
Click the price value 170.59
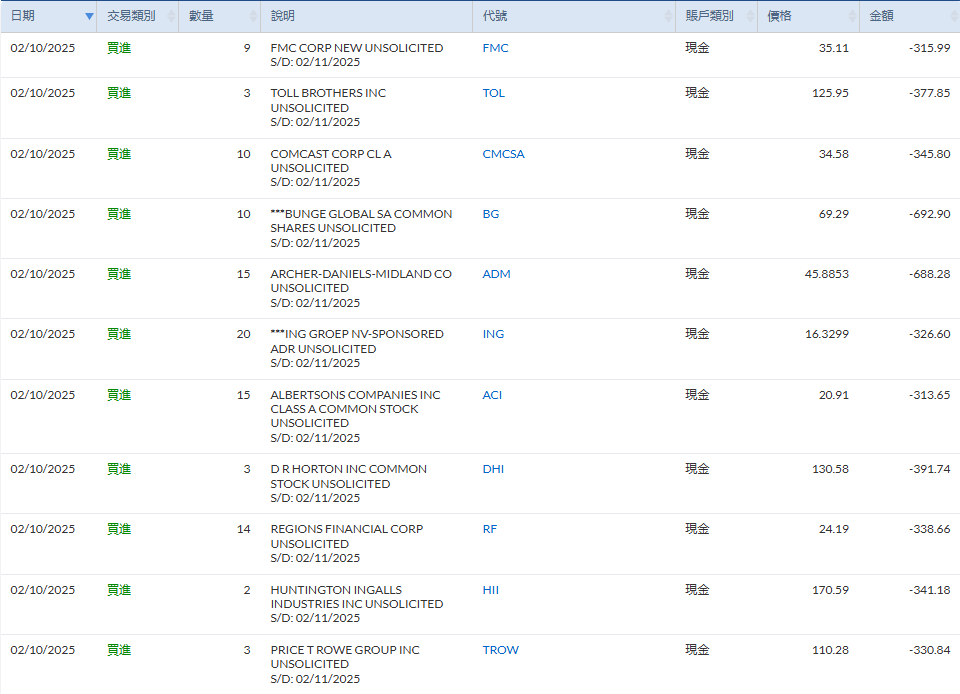click(830, 590)
